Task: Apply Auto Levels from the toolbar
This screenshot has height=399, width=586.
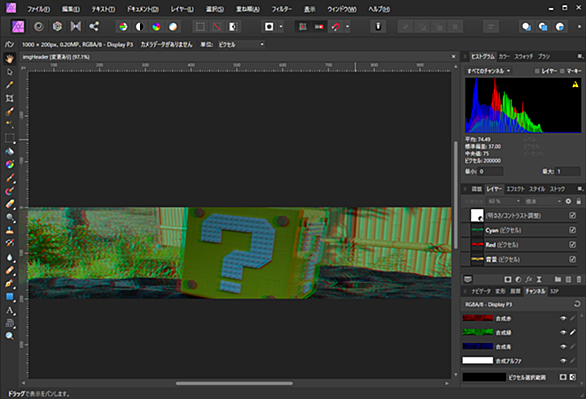Action: coord(123,27)
